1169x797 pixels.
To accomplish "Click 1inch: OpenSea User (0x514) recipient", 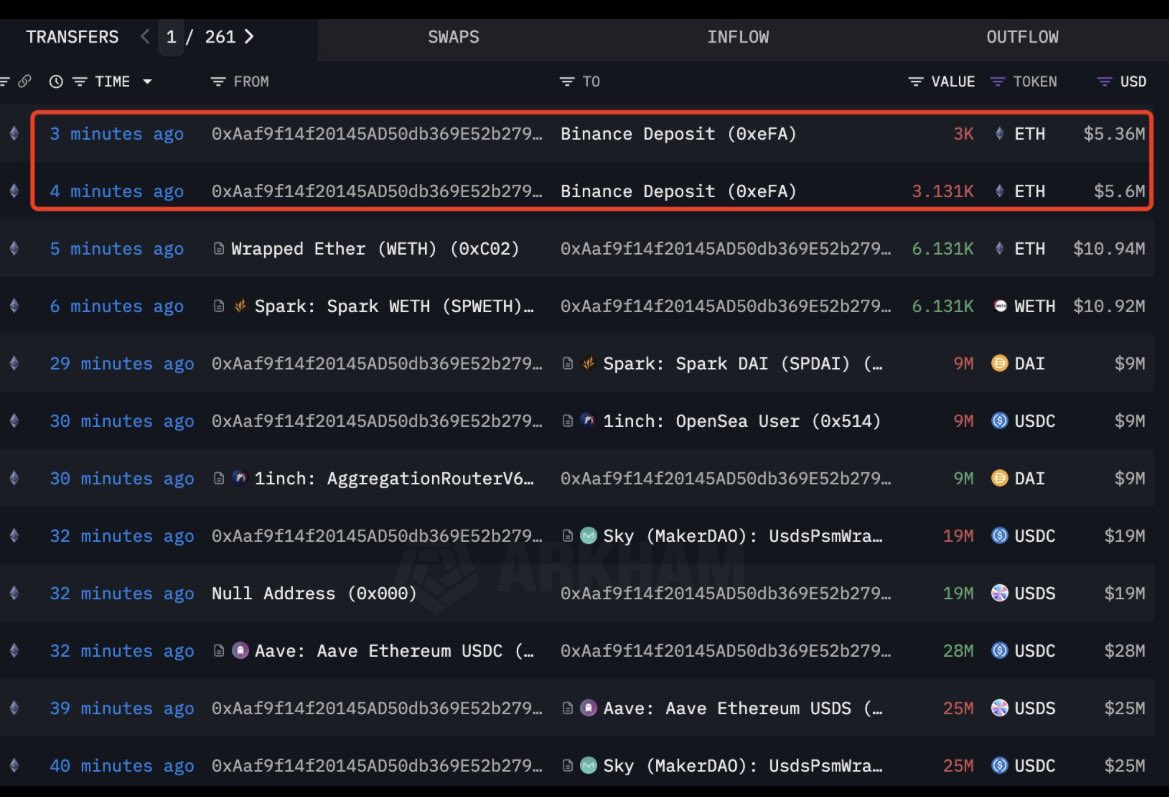I will coord(742,421).
